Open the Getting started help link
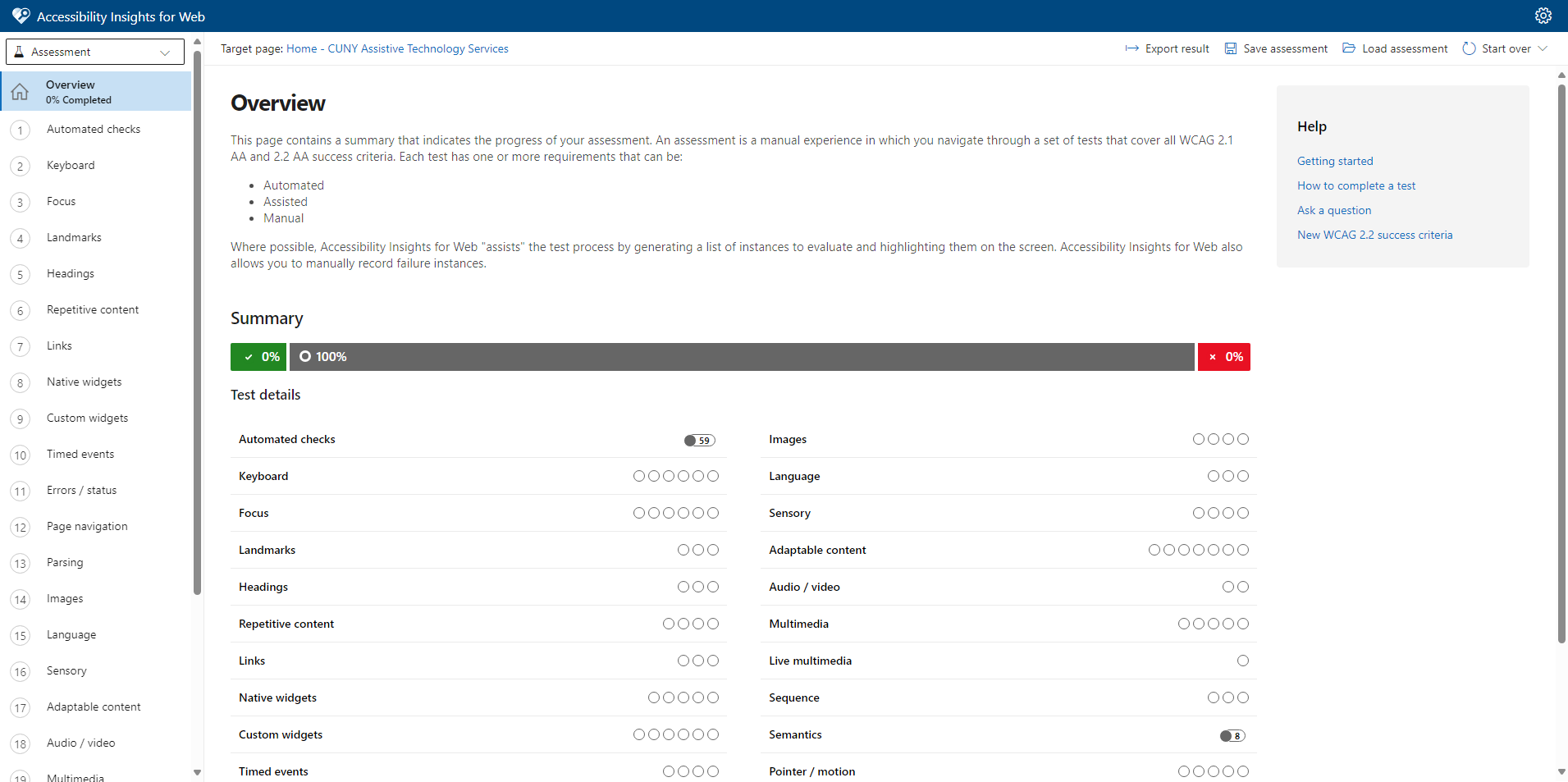The height and width of the screenshot is (782, 1568). (x=1335, y=161)
